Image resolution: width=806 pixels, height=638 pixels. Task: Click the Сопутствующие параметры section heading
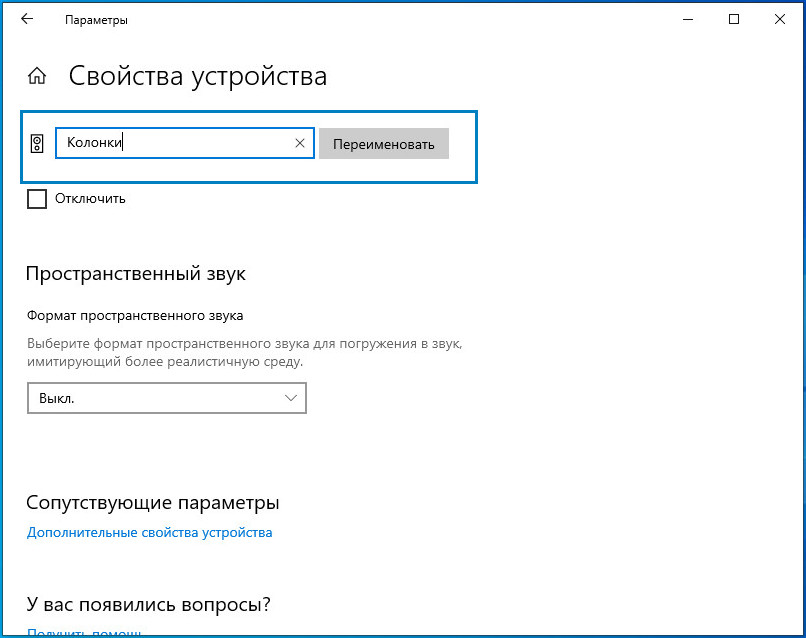point(152,502)
